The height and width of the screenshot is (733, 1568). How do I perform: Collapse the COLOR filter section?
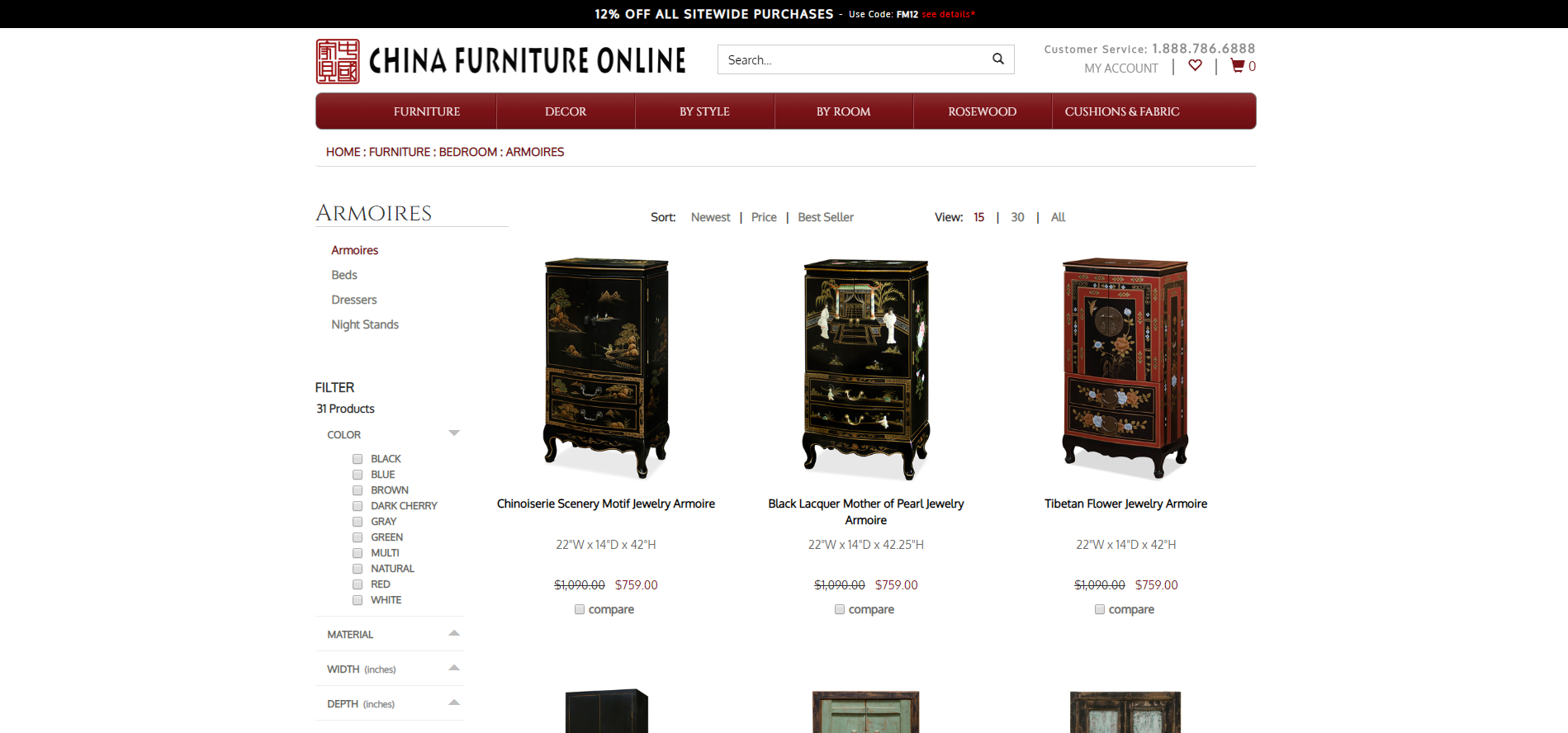454,433
